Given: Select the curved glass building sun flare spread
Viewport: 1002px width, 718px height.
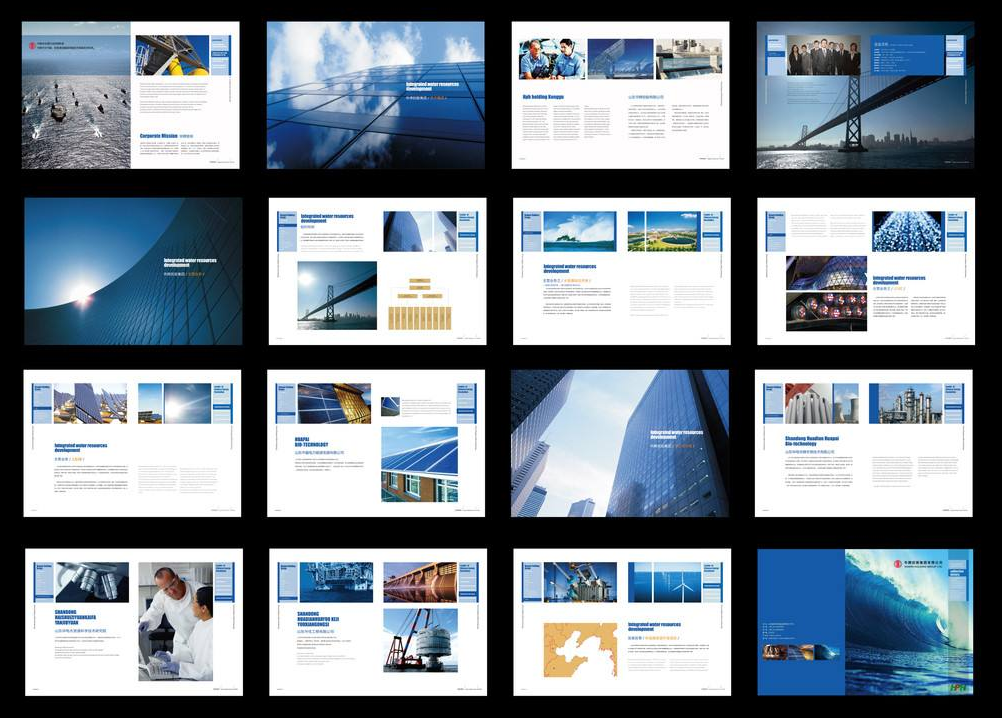Looking at the screenshot, I should 133,271.
